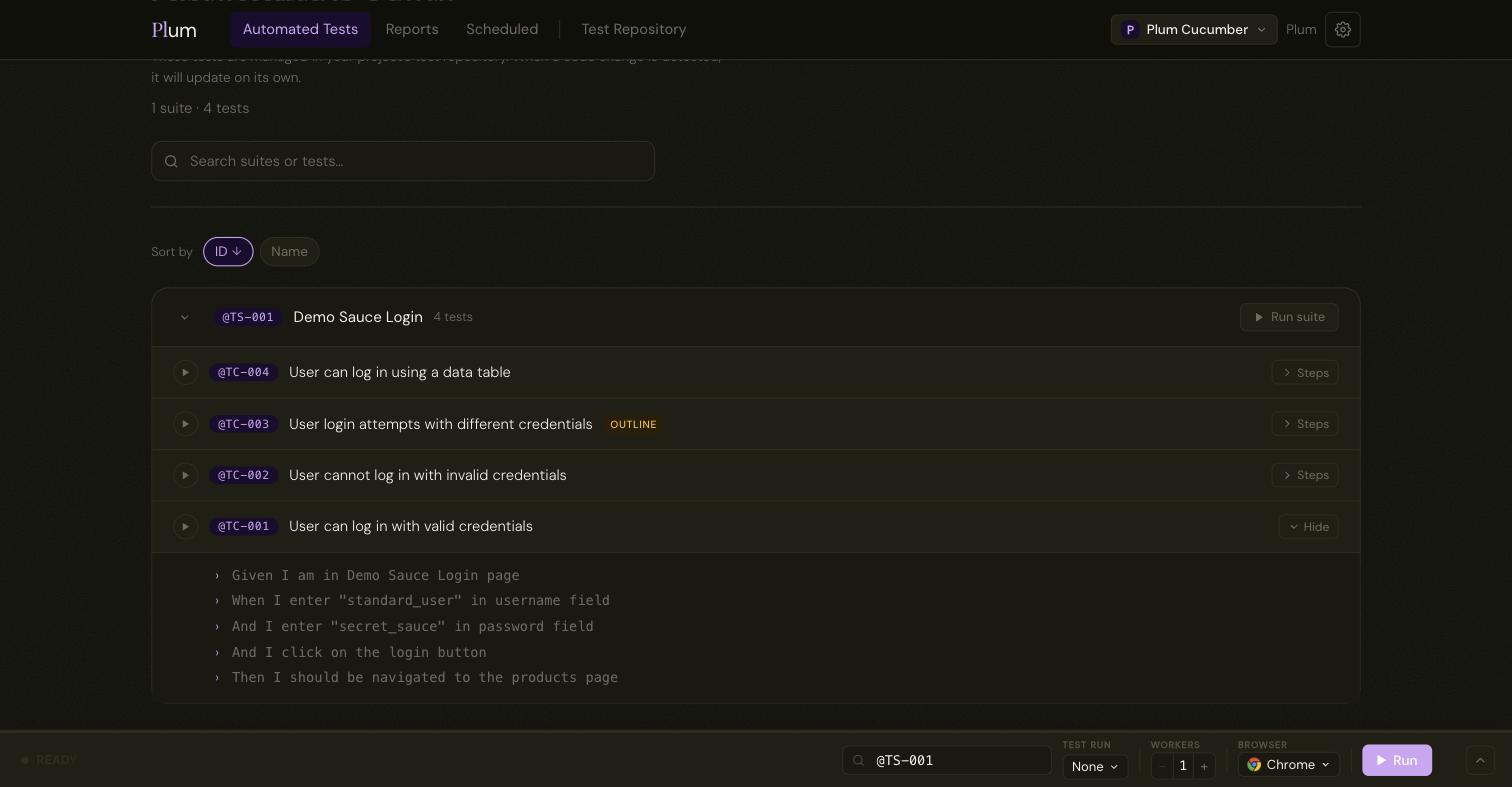
Task: Run test TC-004 with its play icon
Action: pos(186,372)
